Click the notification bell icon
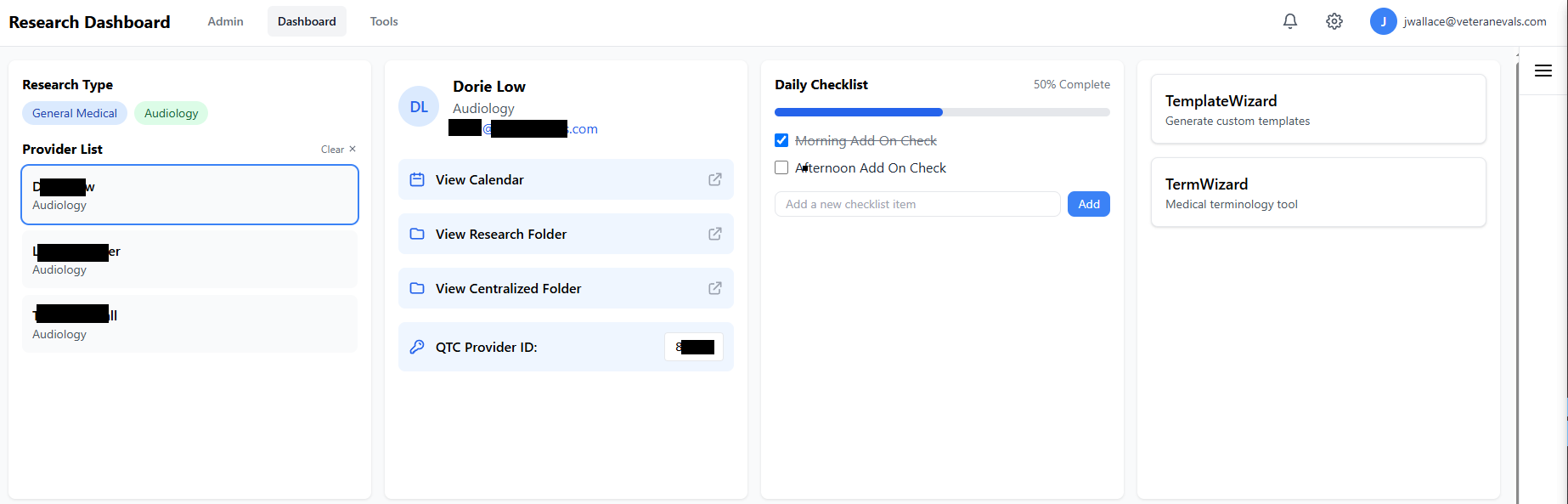 click(x=1290, y=21)
